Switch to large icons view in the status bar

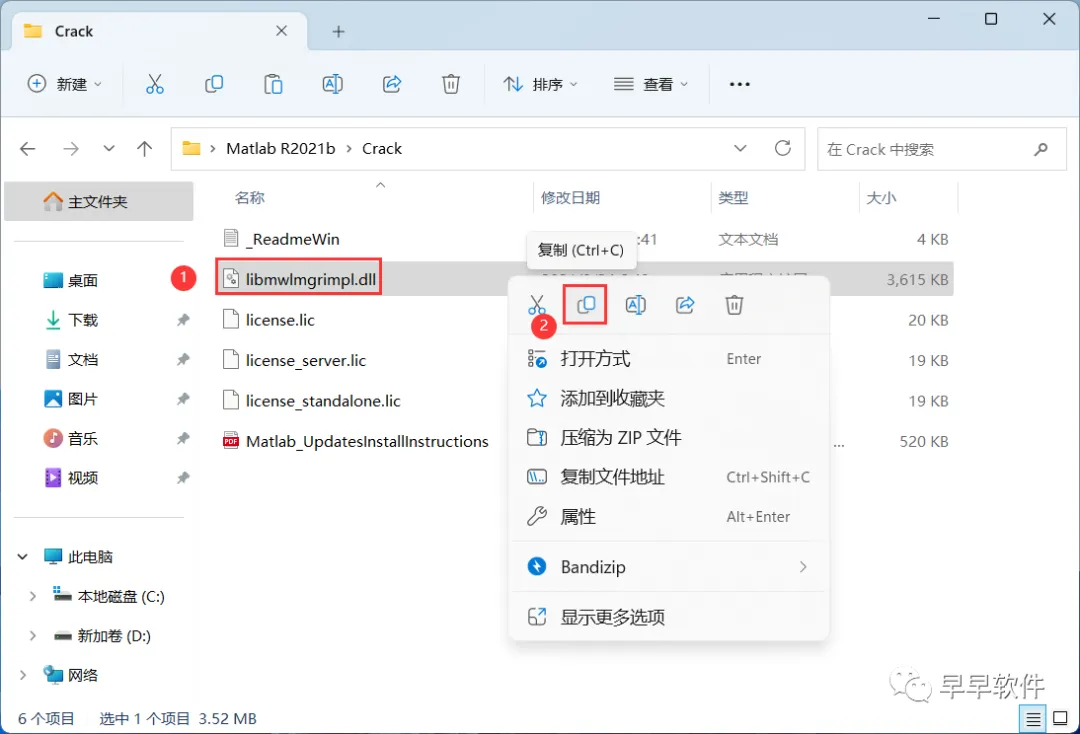(1061, 719)
